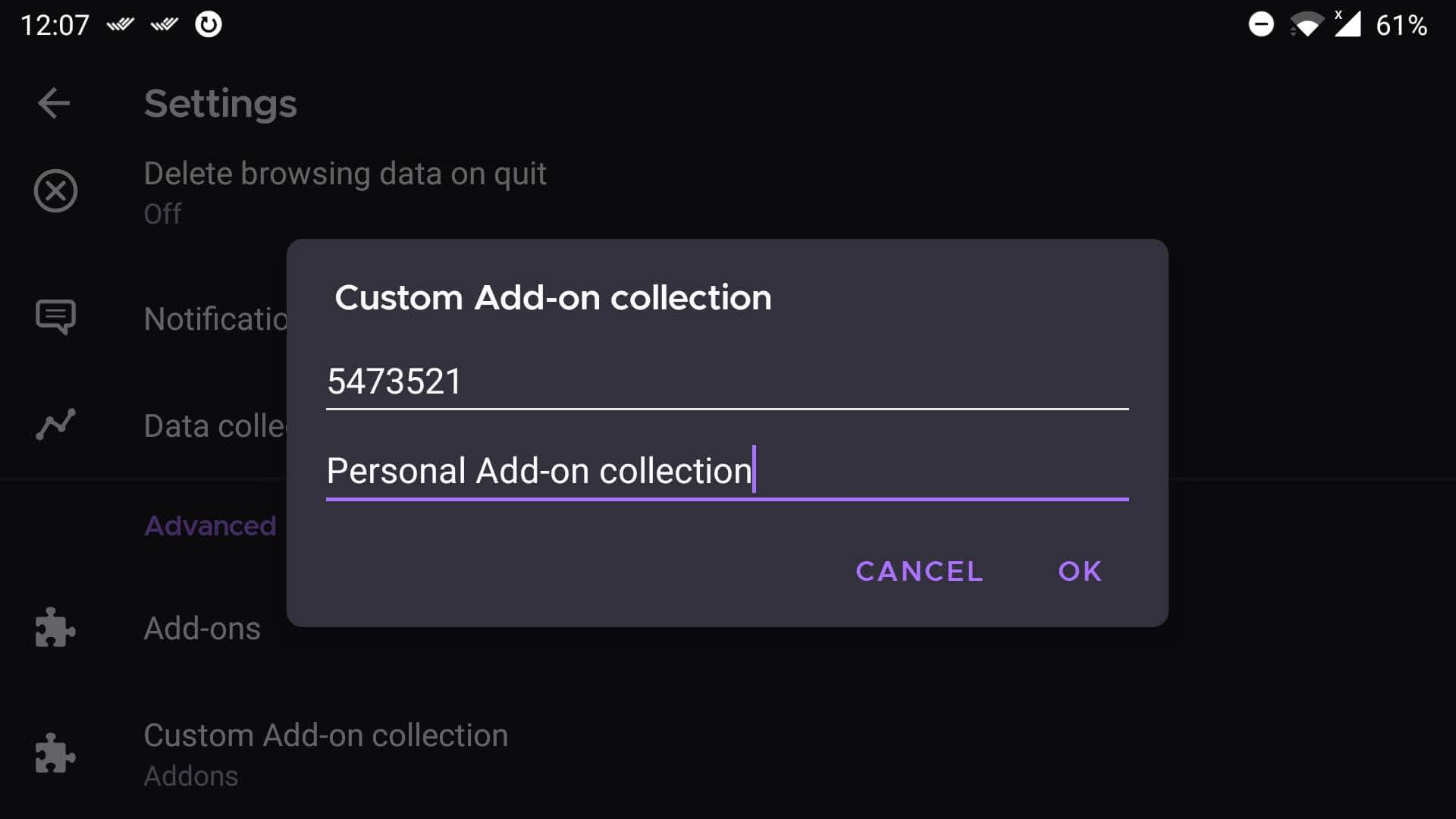The width and height of the screenshot is (1456, 819).
Task: Open the Notifications settings row
Action: (215, 319)
